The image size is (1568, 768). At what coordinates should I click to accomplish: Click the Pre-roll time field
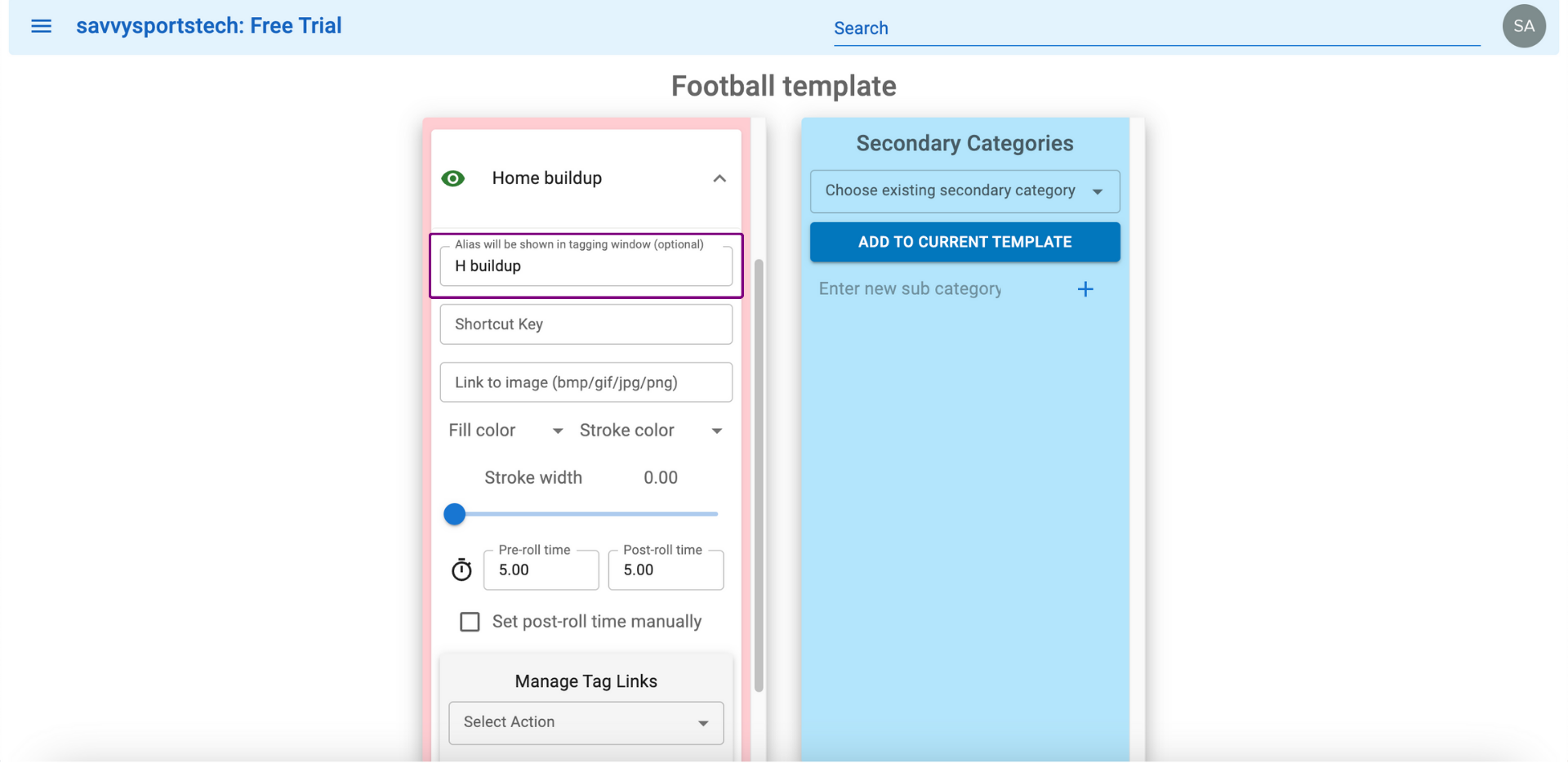(541, 569)
